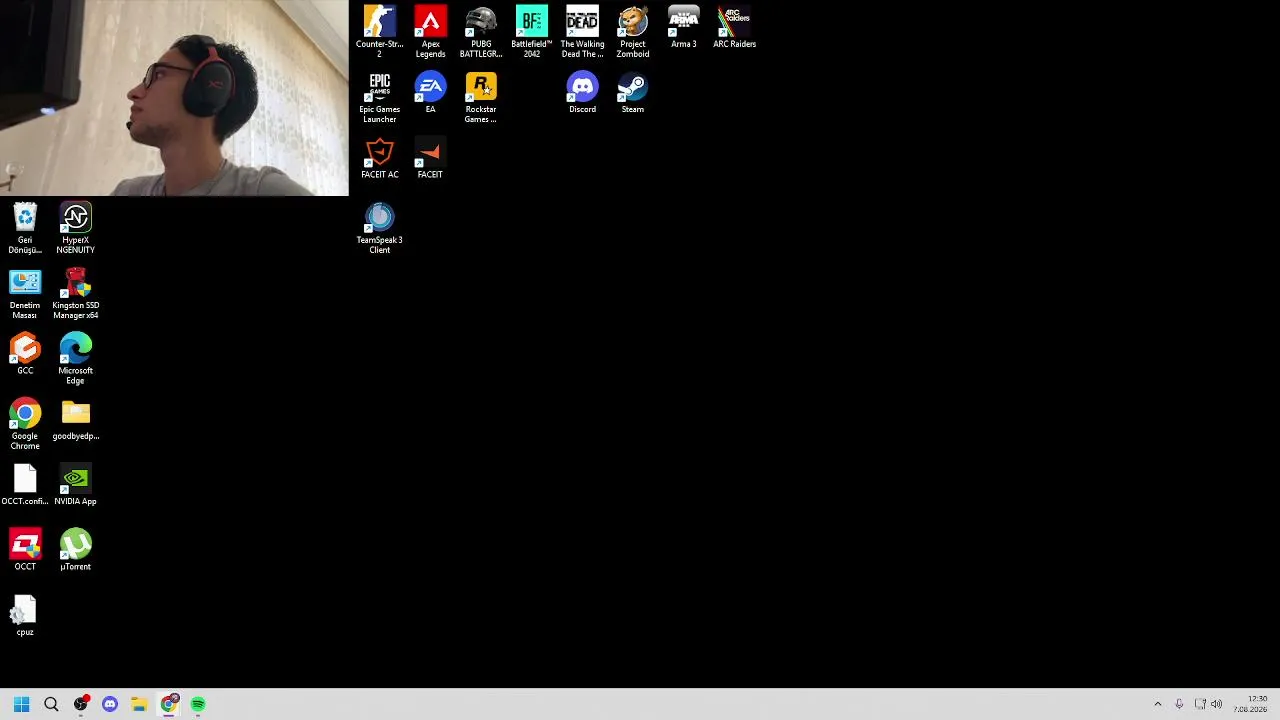Switch to Chrome in the taskbar
This screenshot has height=720, width=1280.
tap(169, 704)
